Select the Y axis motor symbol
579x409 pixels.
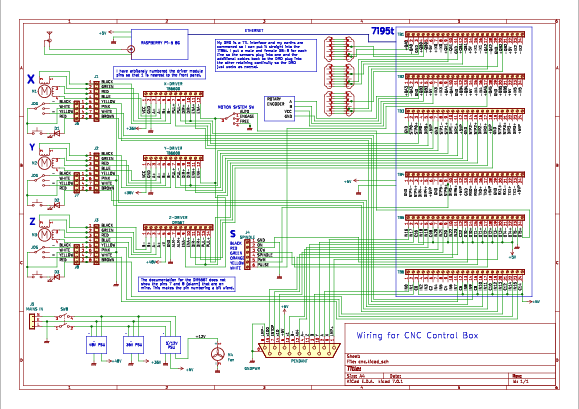(x=44, y=162)
